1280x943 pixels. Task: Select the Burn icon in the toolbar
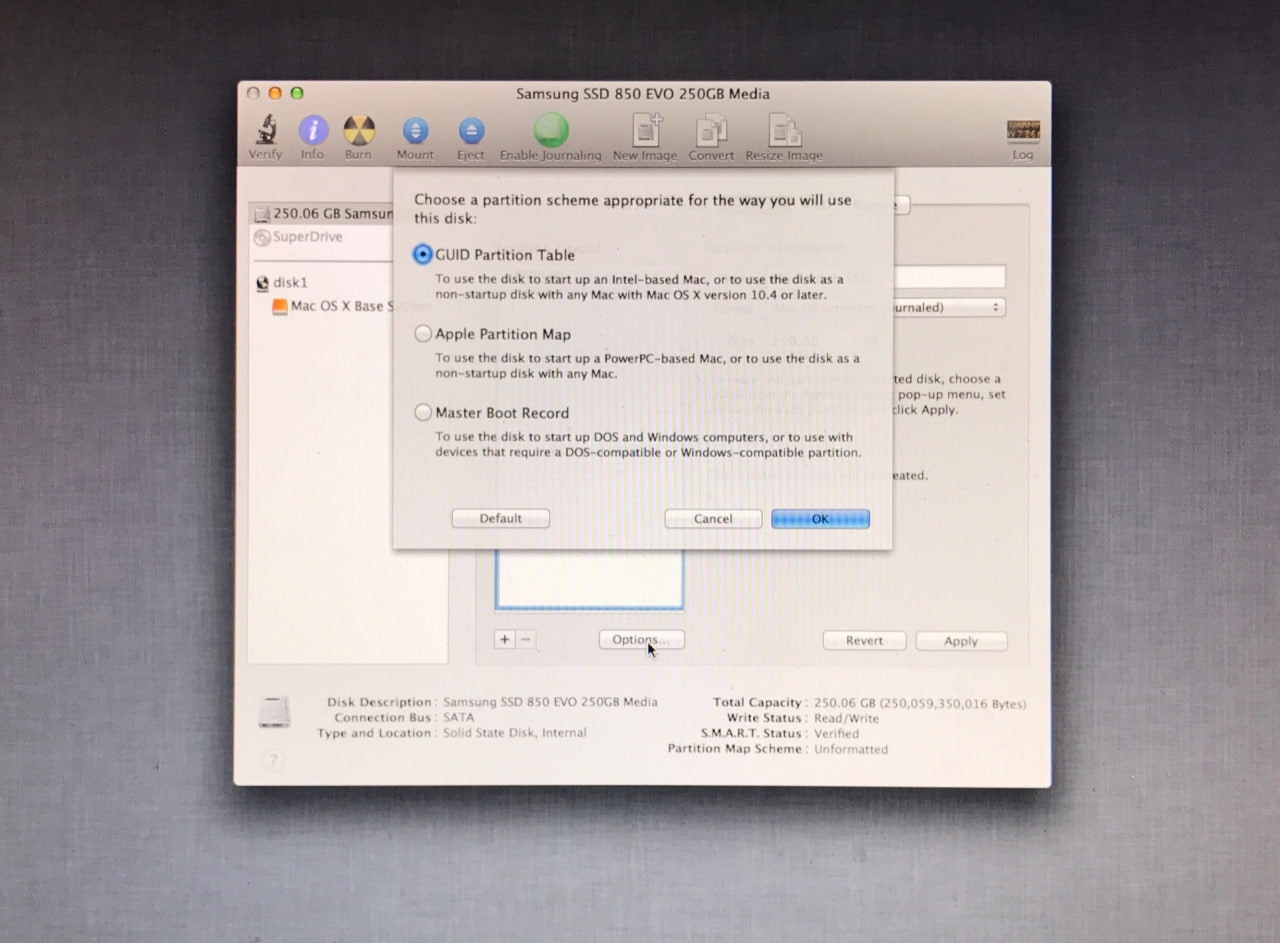point(359,131)
